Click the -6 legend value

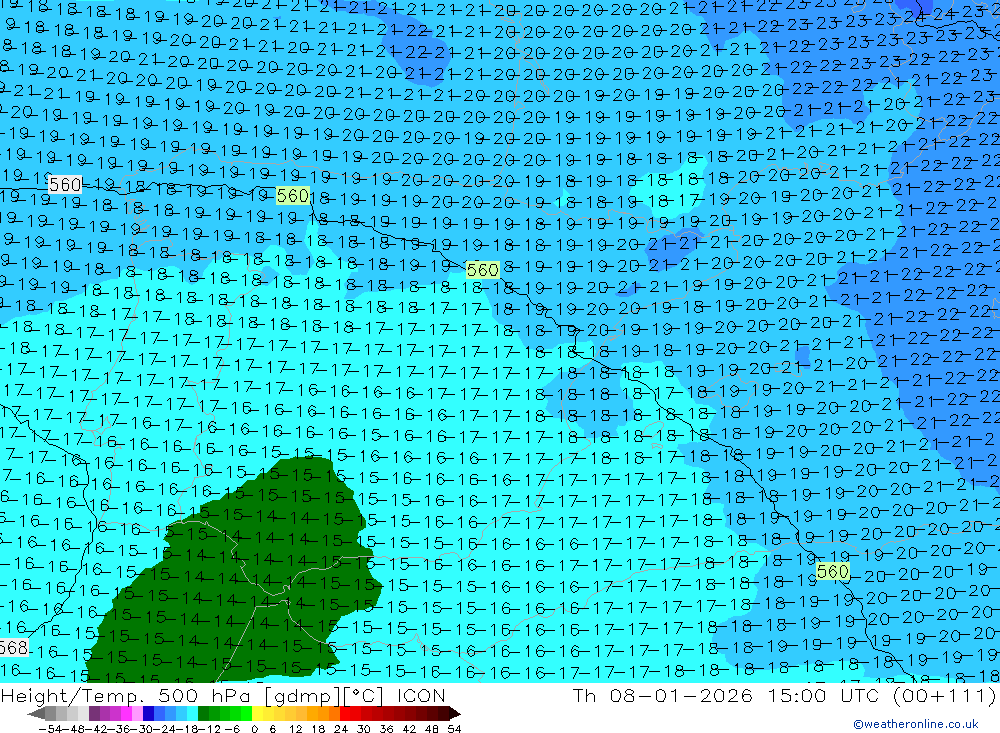pos(232,729)
